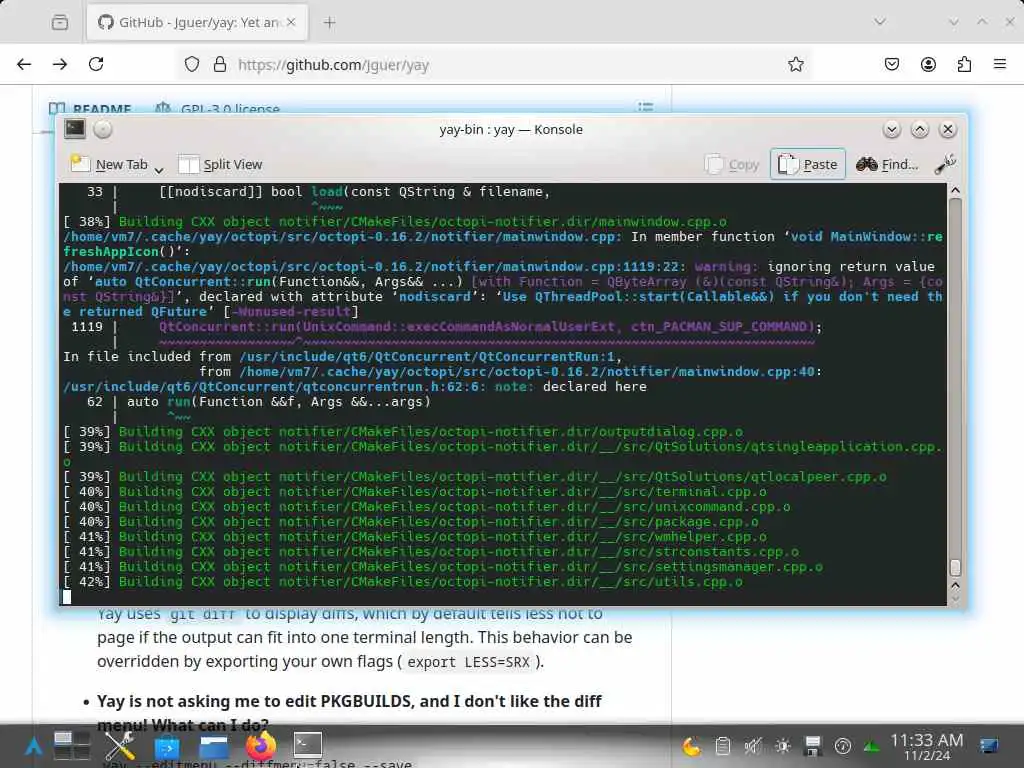
Task: Open the clipboard tray icon
Action: 722,746
